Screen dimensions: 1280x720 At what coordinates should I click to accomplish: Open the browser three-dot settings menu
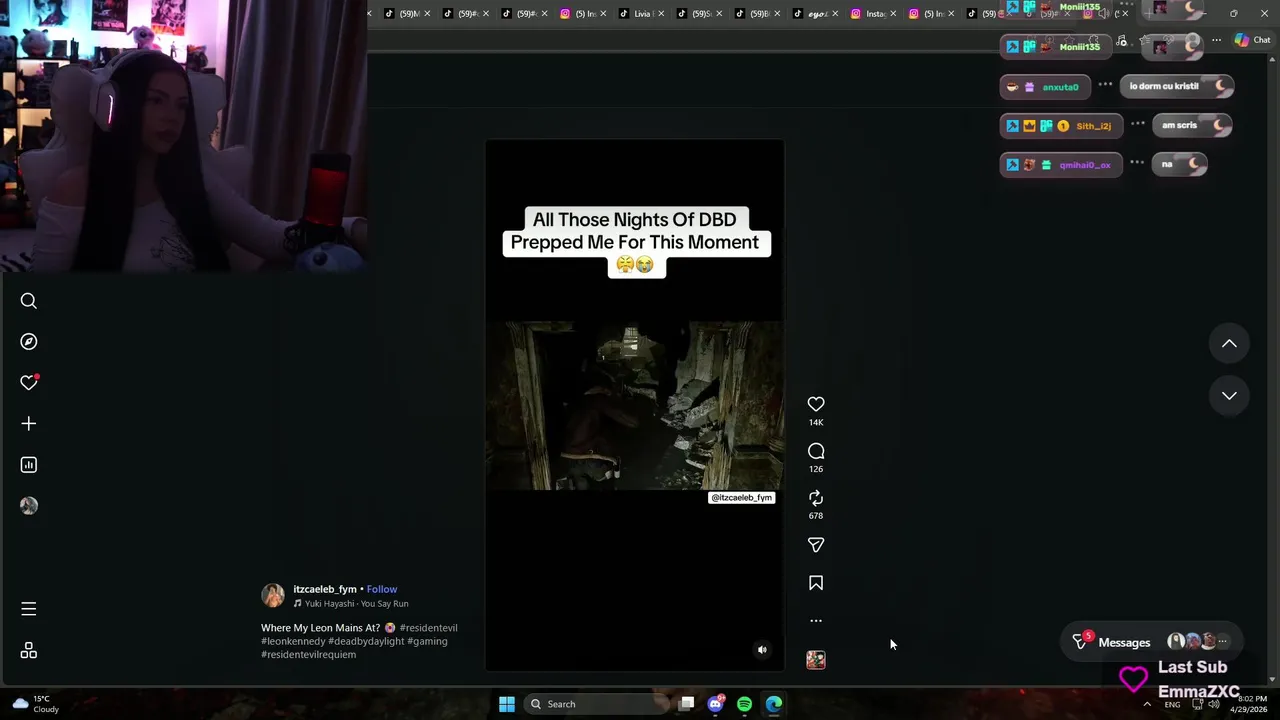click(x=1216, y=40)
